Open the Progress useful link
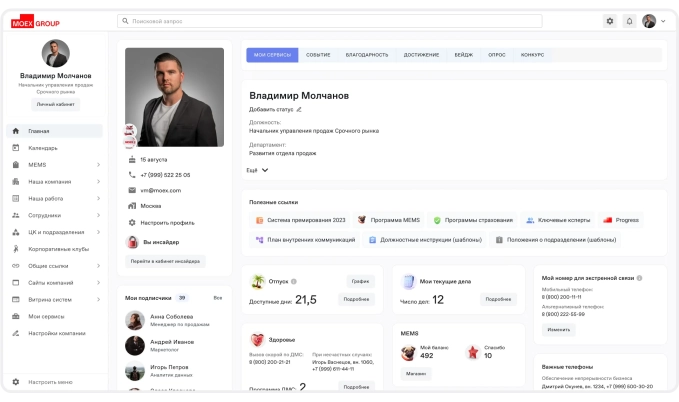The image size is (679, 402). 621,220
